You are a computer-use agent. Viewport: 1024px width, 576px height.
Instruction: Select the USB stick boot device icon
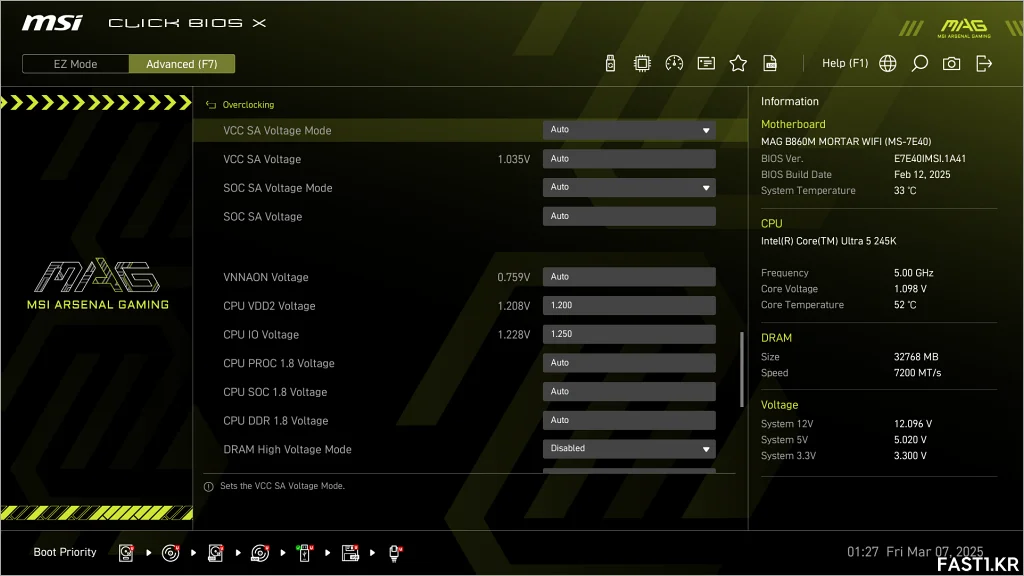[304, 552]
